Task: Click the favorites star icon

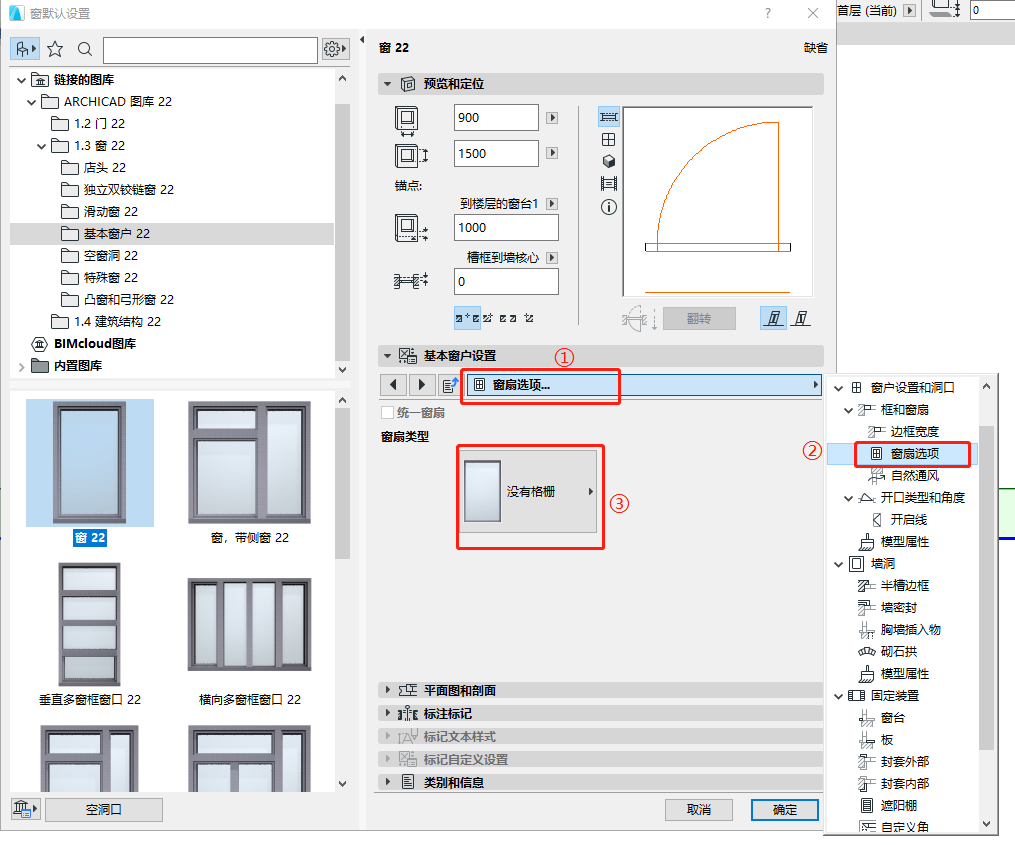Action: pos(55,48)
